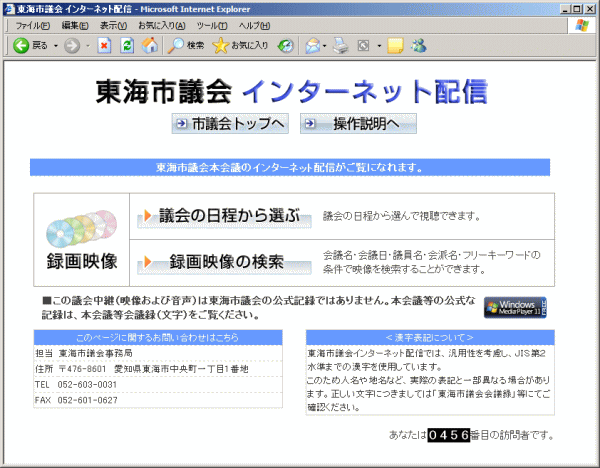
Task: Click the History clock icon in toolbar
Action: click(x=285, y=46)
